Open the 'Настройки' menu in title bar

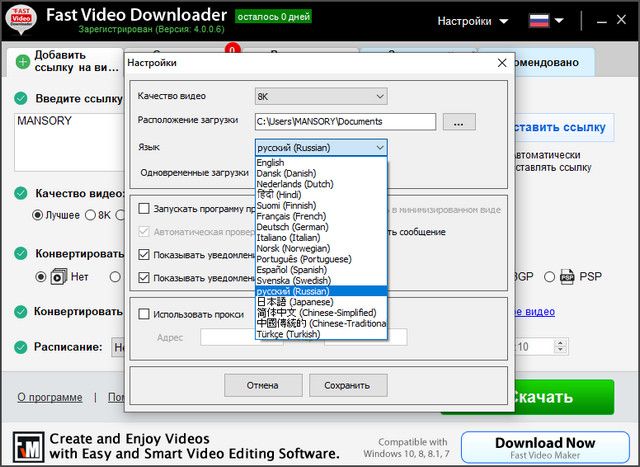tap(473, 21)
